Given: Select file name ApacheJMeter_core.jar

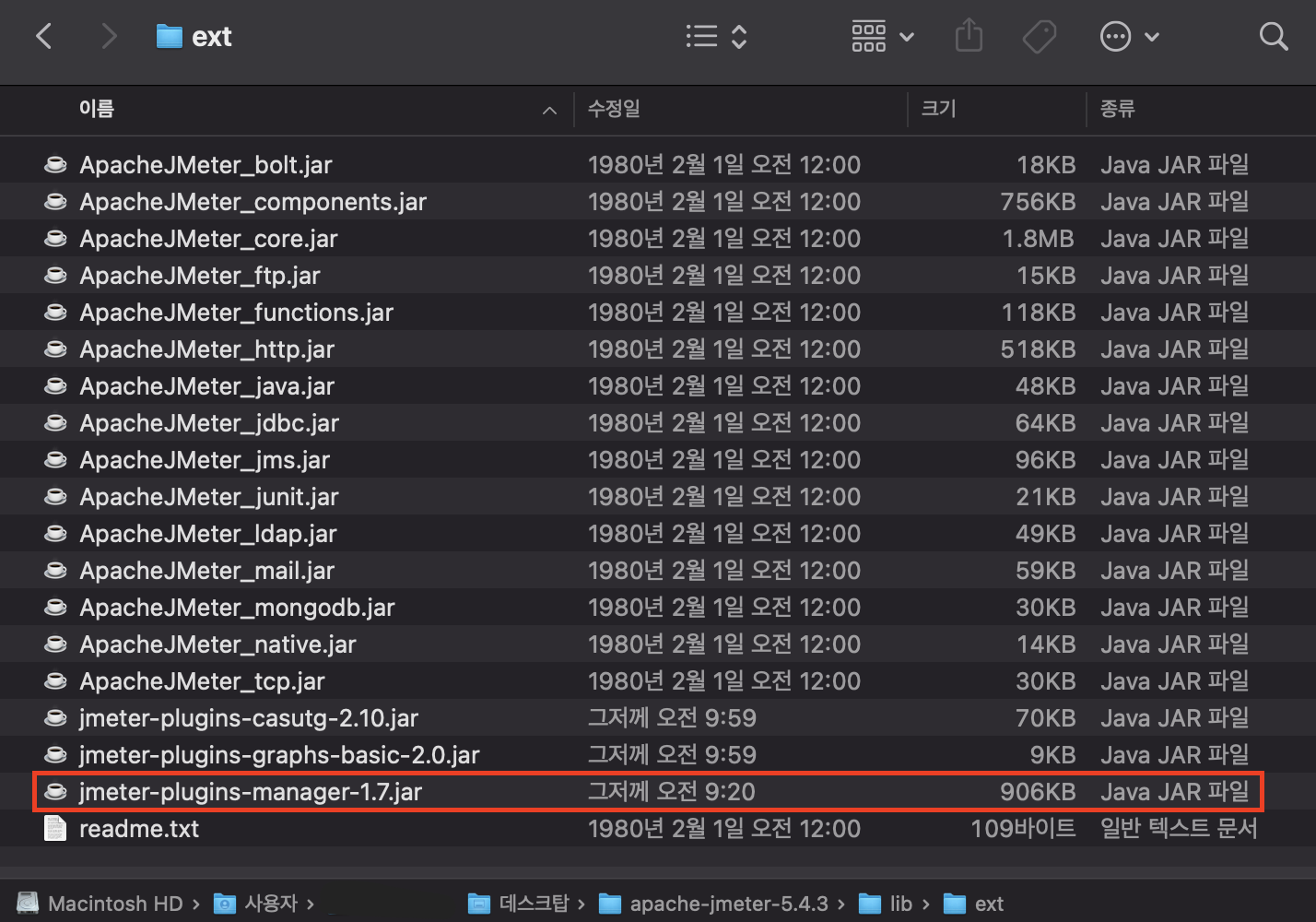Looking at the screenshot, I should pyautogui.click(x=208, y=239).
